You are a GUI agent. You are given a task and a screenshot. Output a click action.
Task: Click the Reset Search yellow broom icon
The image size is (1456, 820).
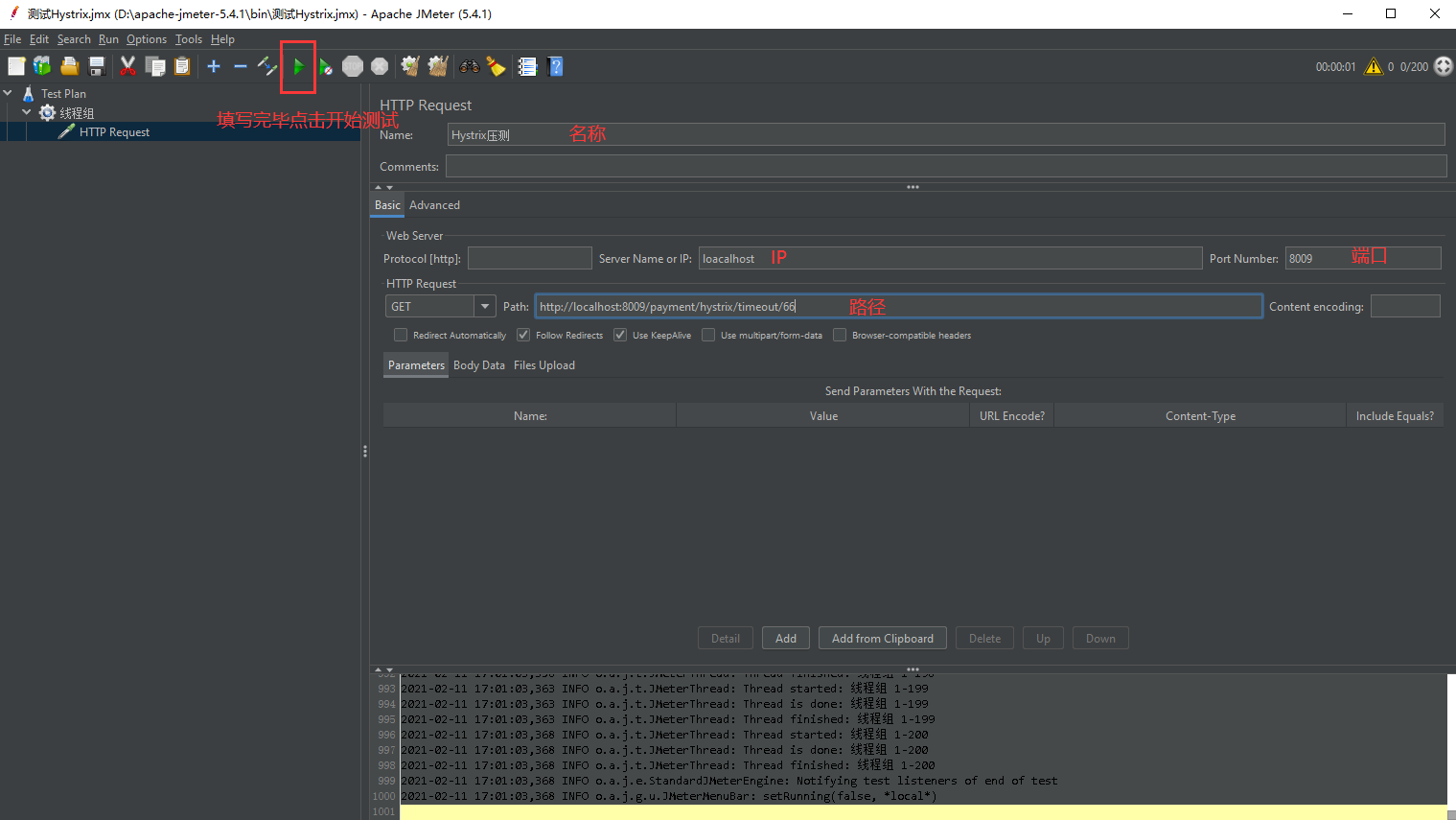point(496,66)
